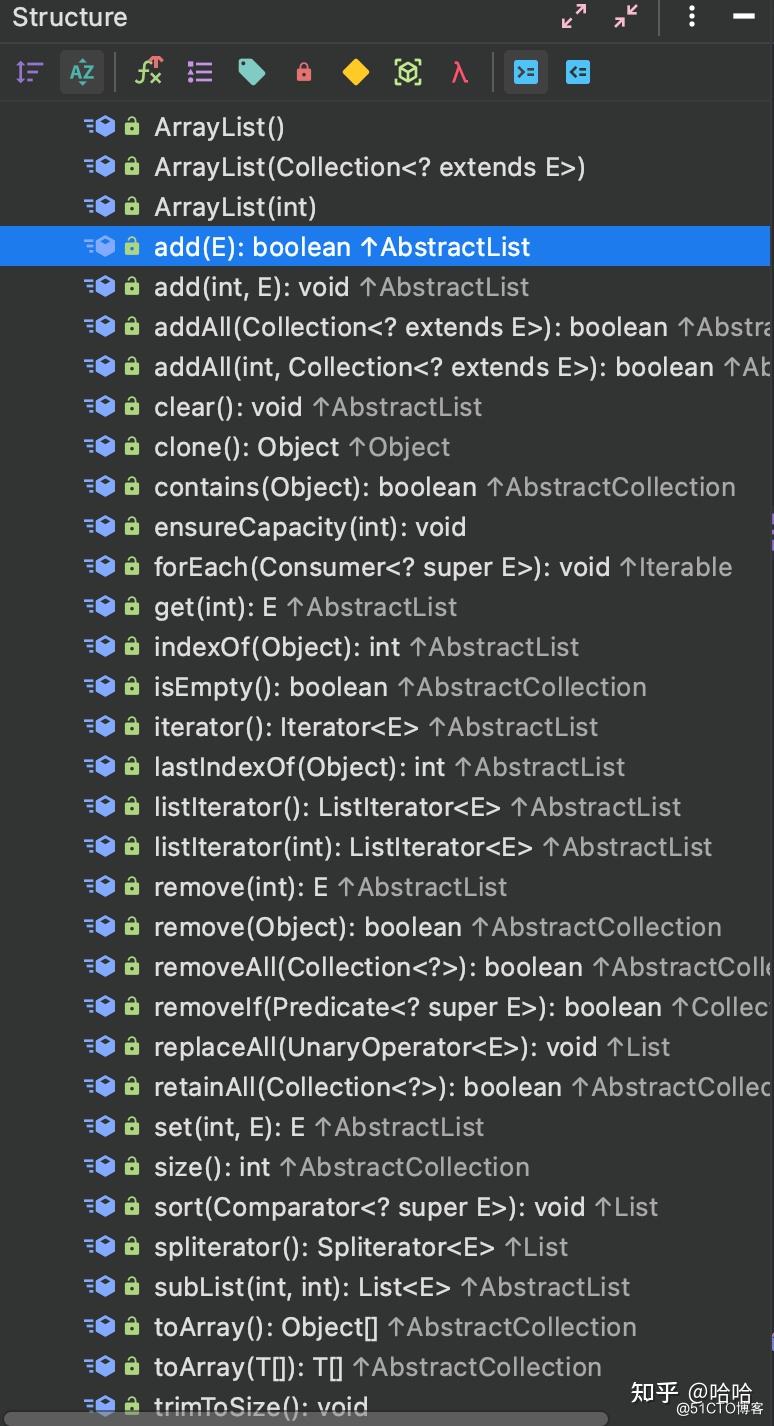Click the purple list icon in toolbar
This screenshot has height=1426, width=774.
click(x=200, y=72)
